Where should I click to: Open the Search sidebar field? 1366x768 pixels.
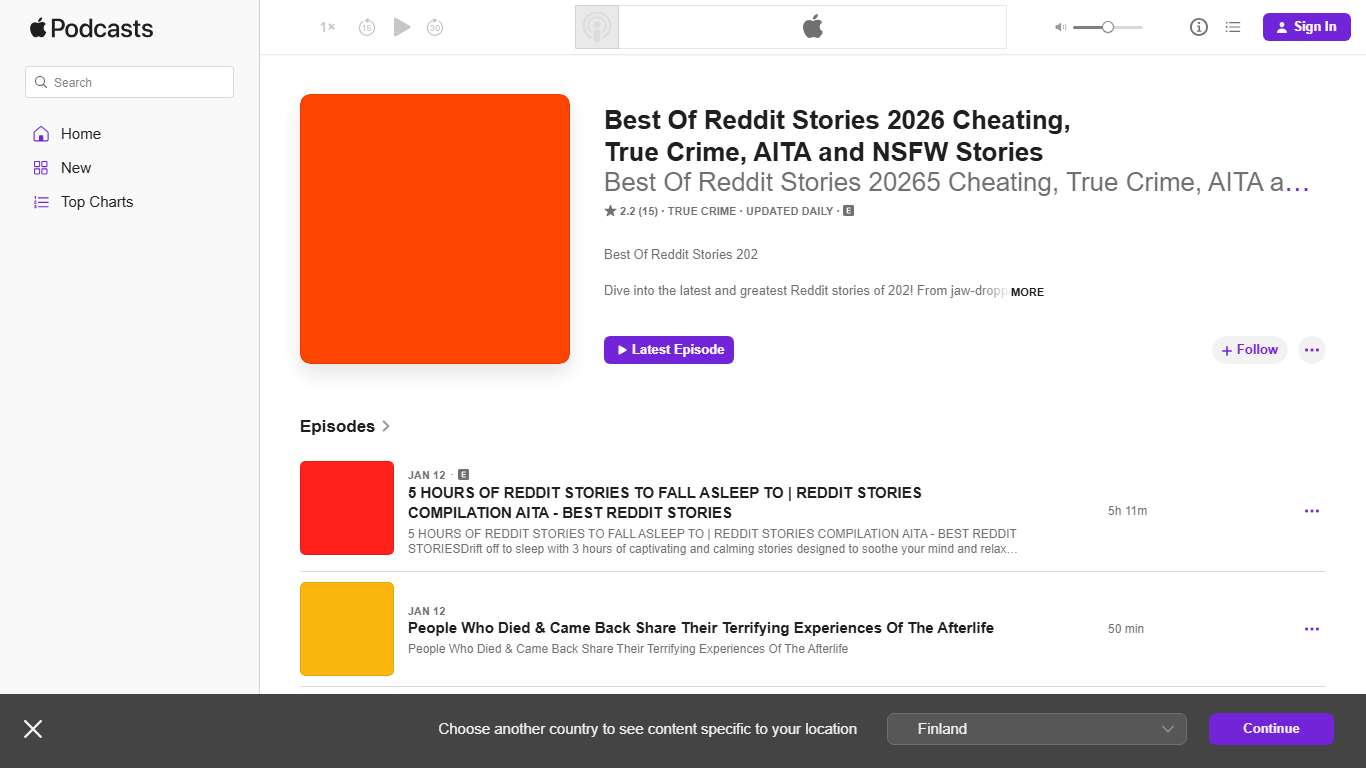click(129, 82)
